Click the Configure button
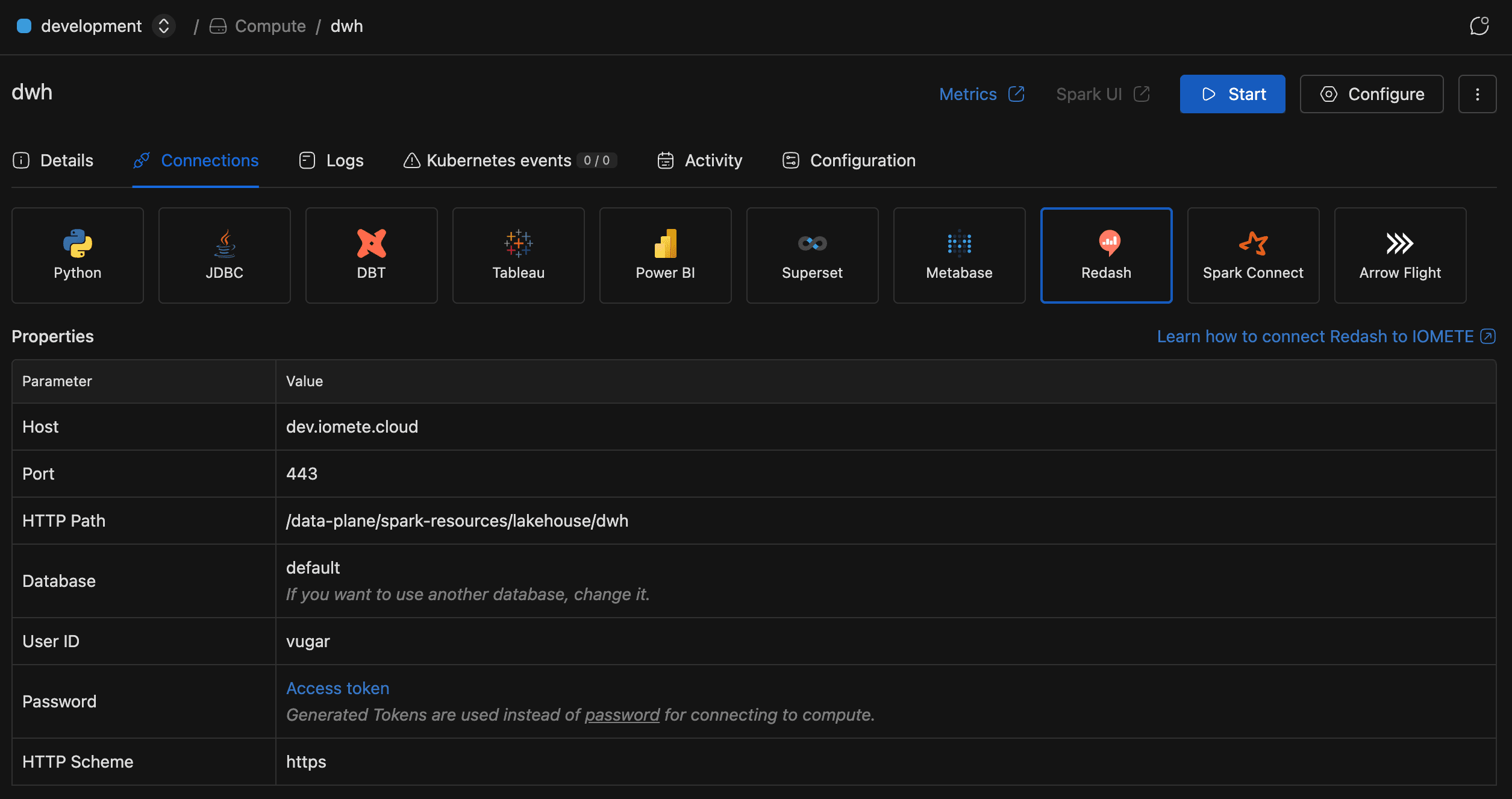The width and height of the screenshot is (1512, 799). point(1371,94)
